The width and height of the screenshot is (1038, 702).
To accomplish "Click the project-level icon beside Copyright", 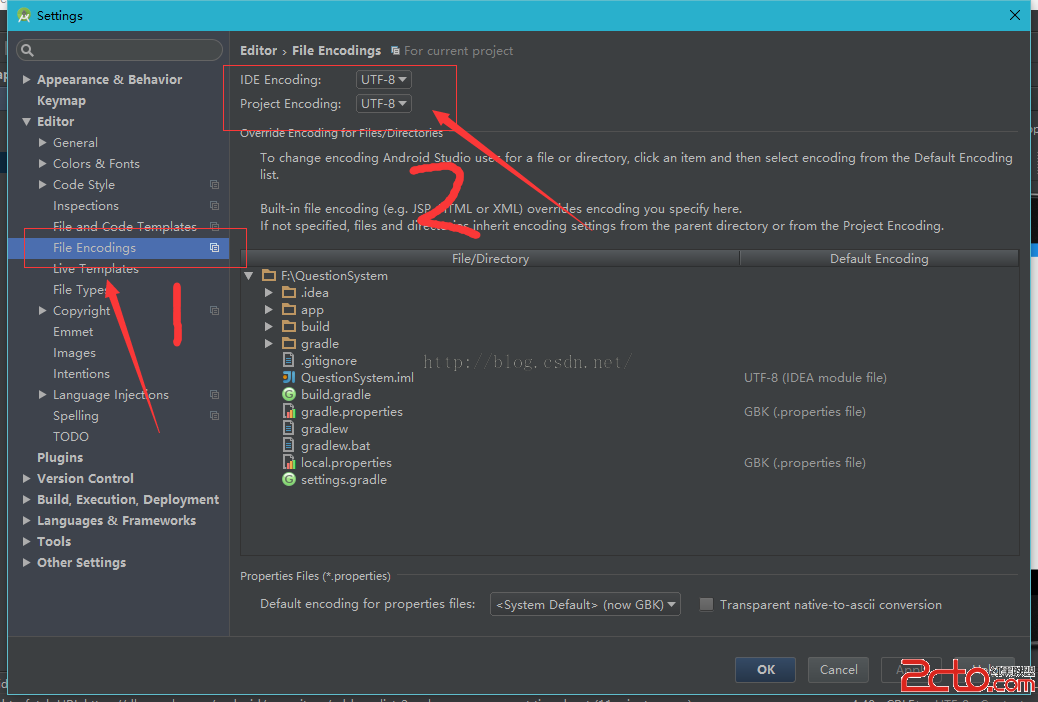I will point(214,311).
